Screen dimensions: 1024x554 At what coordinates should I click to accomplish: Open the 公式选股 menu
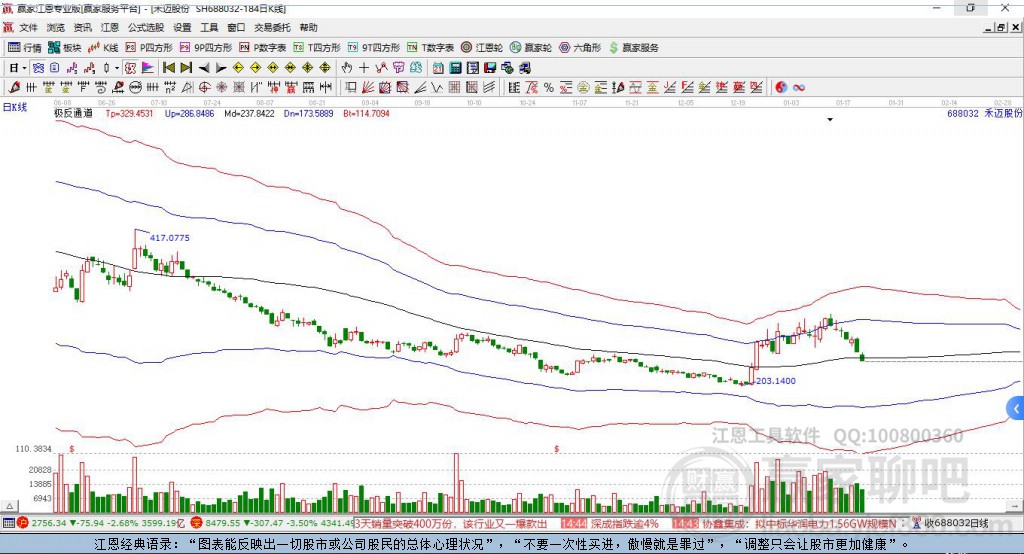[146, 27]
